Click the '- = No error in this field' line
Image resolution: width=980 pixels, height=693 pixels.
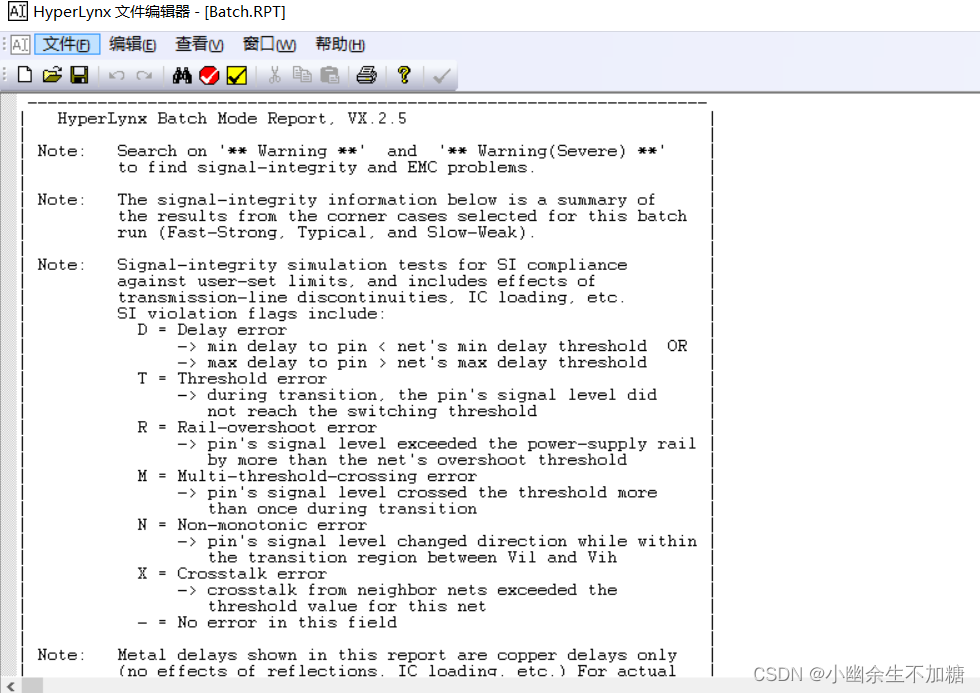pos(267,622)
